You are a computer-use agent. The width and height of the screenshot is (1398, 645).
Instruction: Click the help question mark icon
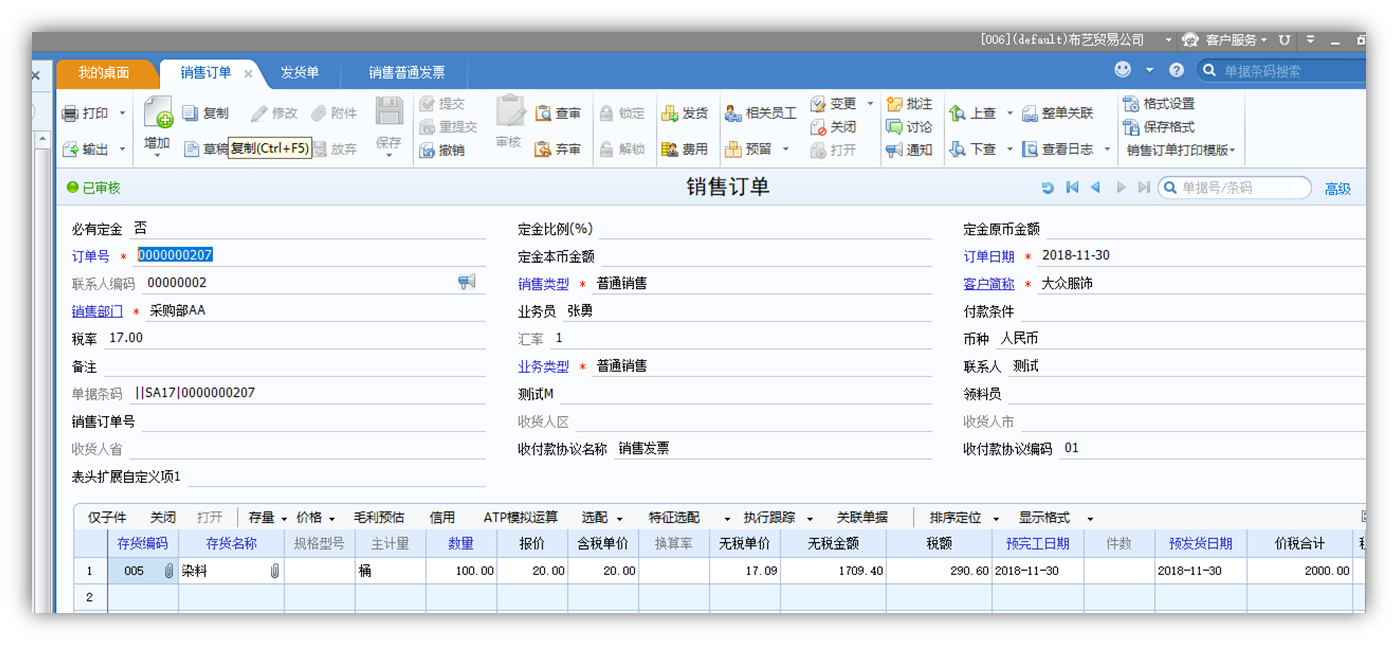point(1176,70)
